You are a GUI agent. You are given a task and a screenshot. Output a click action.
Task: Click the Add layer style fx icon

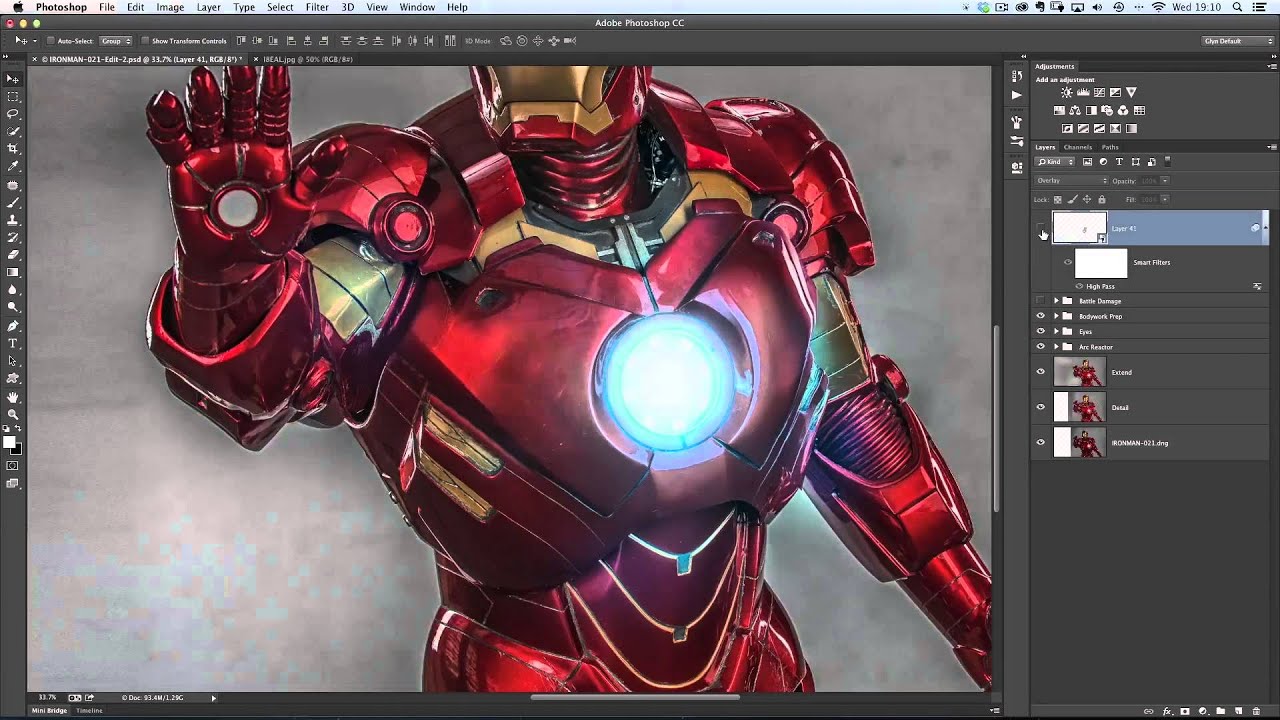1166,711
